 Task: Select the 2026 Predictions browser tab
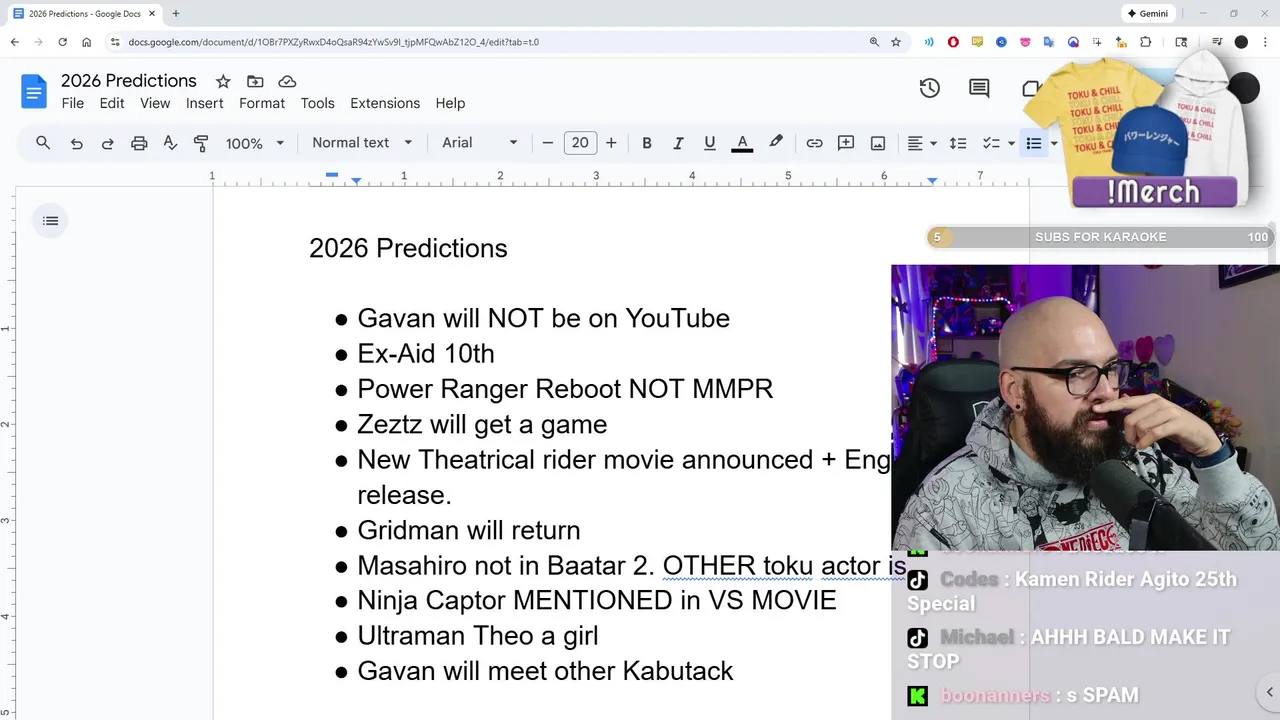[x=84, y=14]
